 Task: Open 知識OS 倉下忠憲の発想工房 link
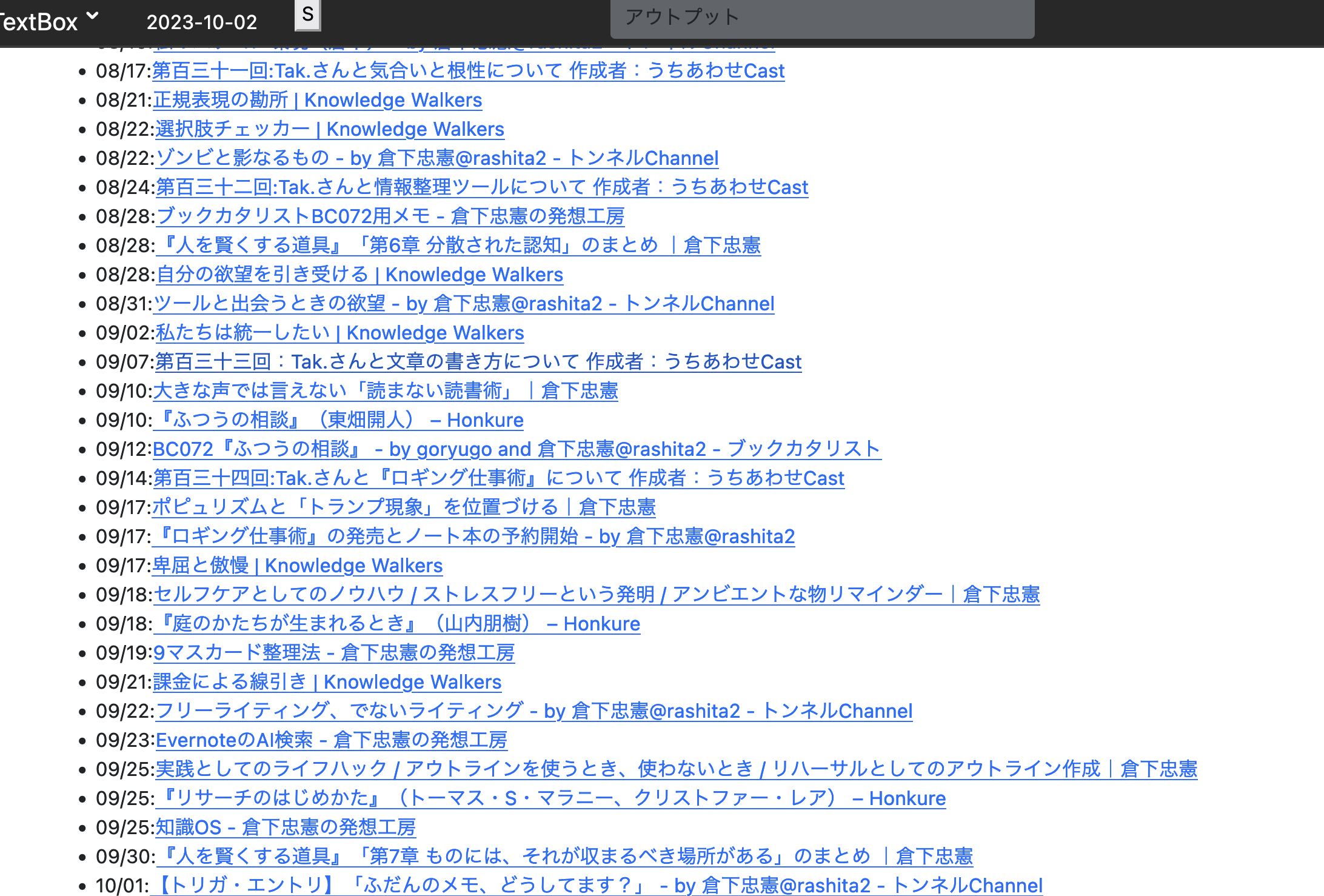(x=286, y=827)
